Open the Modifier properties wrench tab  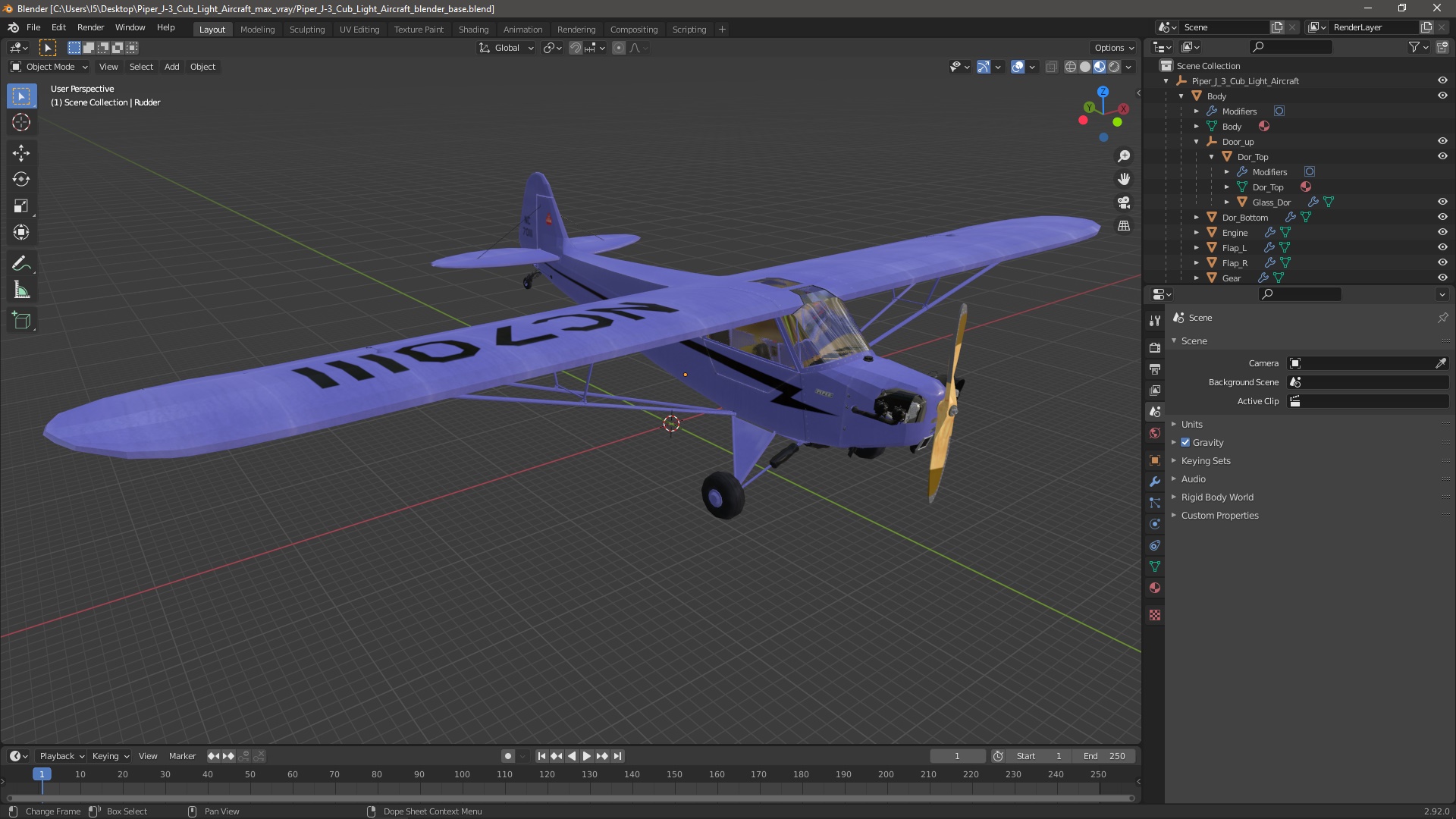[1155, 482]
